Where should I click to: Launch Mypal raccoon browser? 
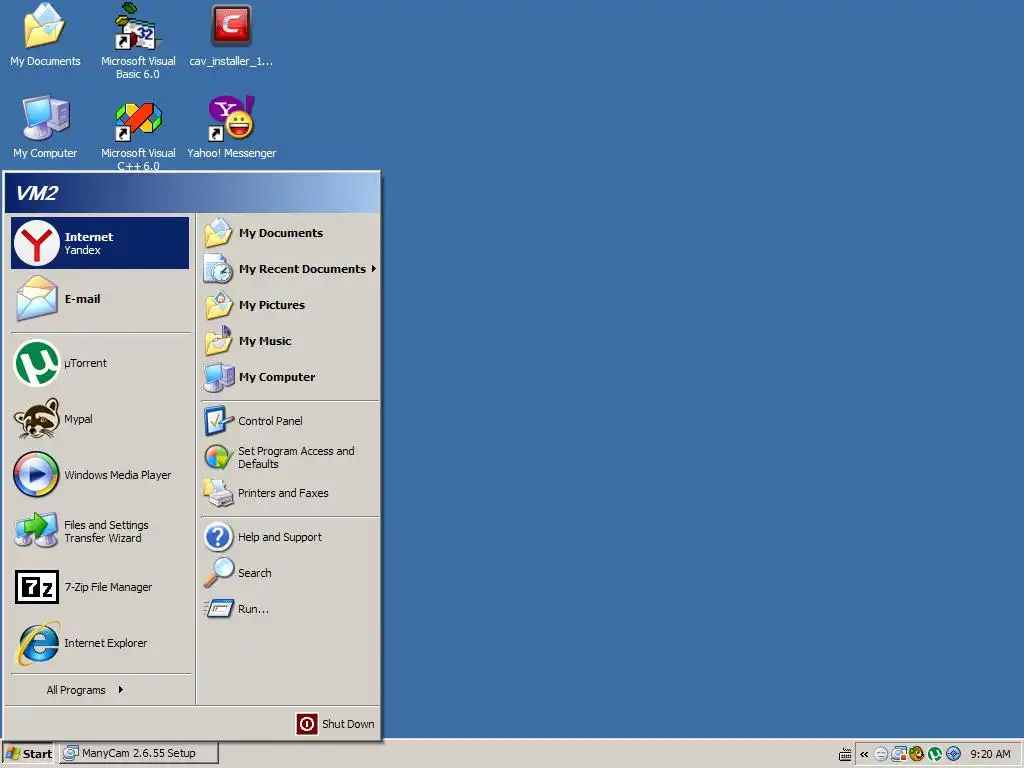click(x=100, y=419)
